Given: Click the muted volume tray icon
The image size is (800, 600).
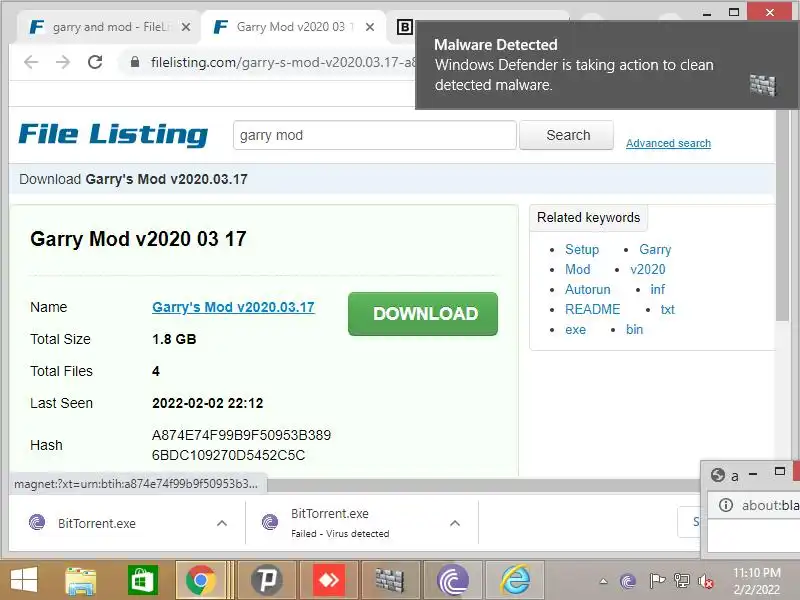Looking at the screenshot, I should [x=706, y=581].
